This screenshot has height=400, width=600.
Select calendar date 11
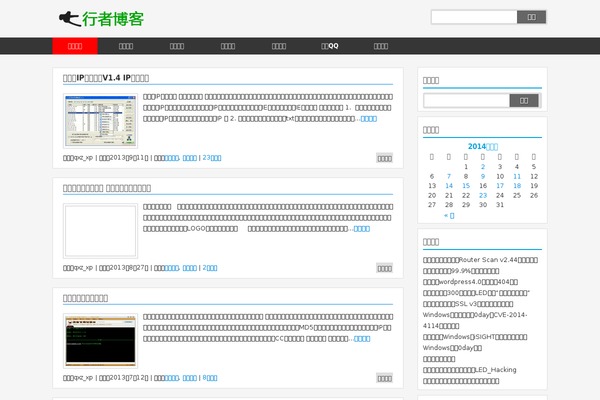[x=517, y=176]
